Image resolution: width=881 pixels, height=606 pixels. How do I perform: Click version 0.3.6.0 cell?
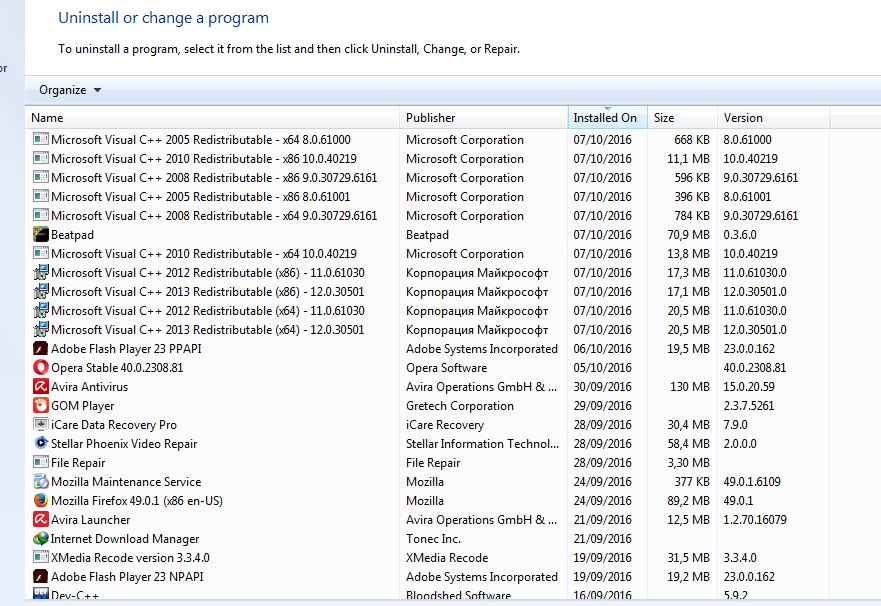click(x=740, y=235)
